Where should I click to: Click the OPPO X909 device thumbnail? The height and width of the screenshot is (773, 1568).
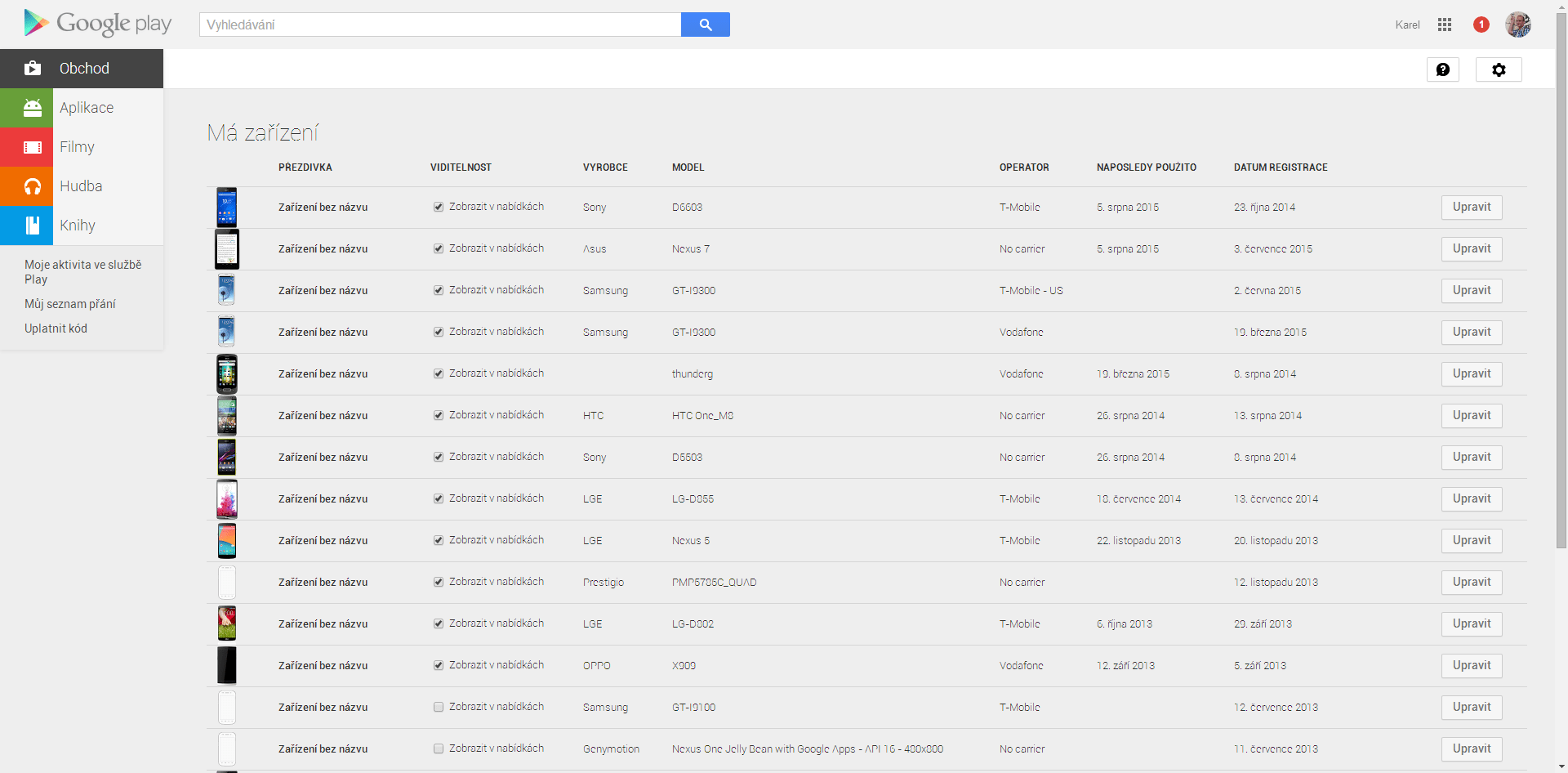[227, 666]
